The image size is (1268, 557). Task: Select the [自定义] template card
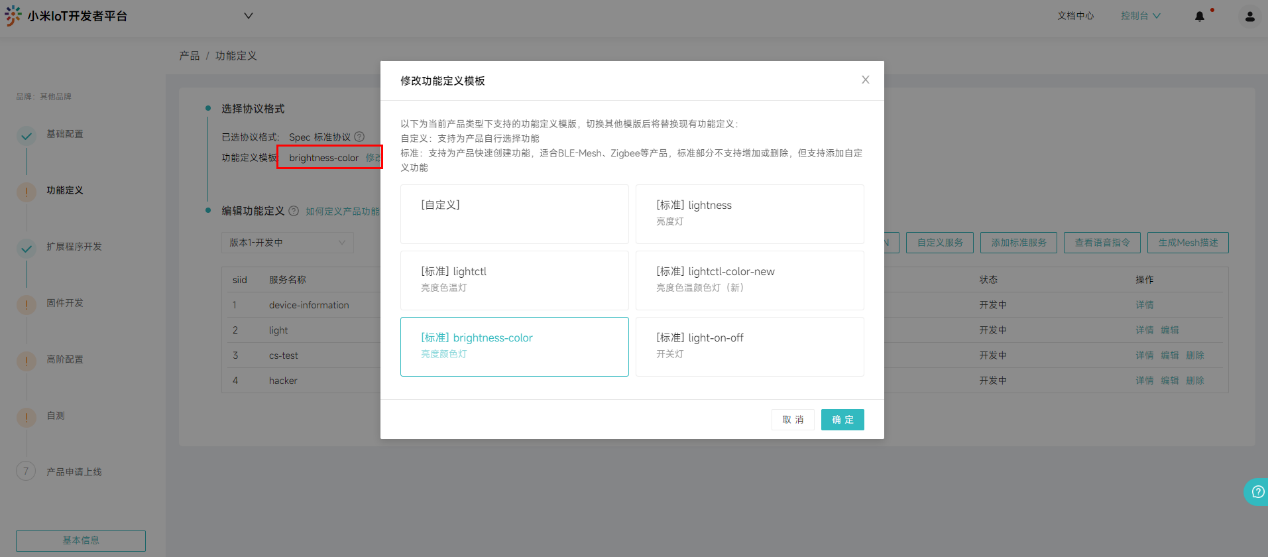point(514,213)
